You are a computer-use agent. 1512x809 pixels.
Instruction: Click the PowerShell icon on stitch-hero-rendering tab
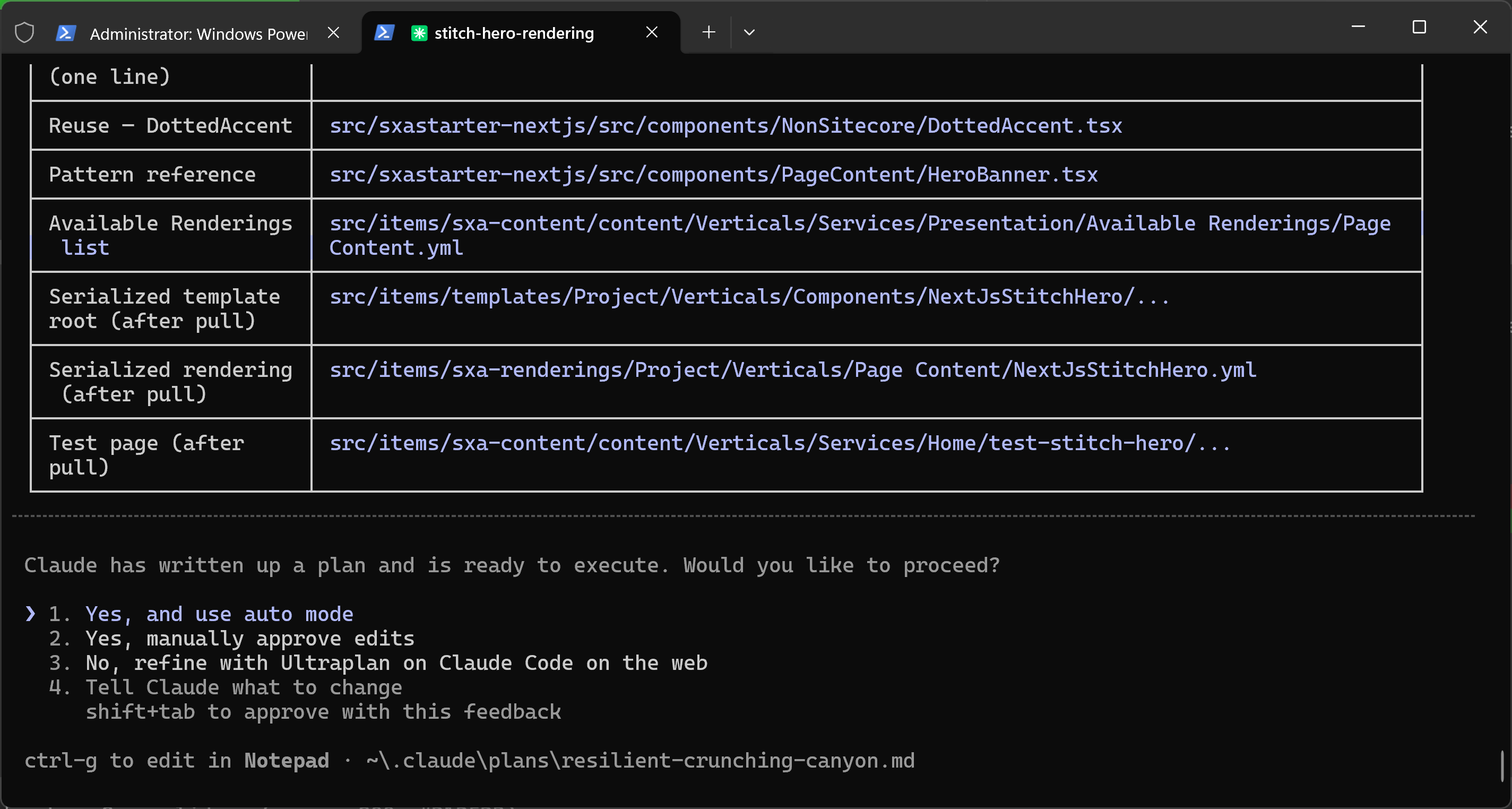tap(384, 32)
